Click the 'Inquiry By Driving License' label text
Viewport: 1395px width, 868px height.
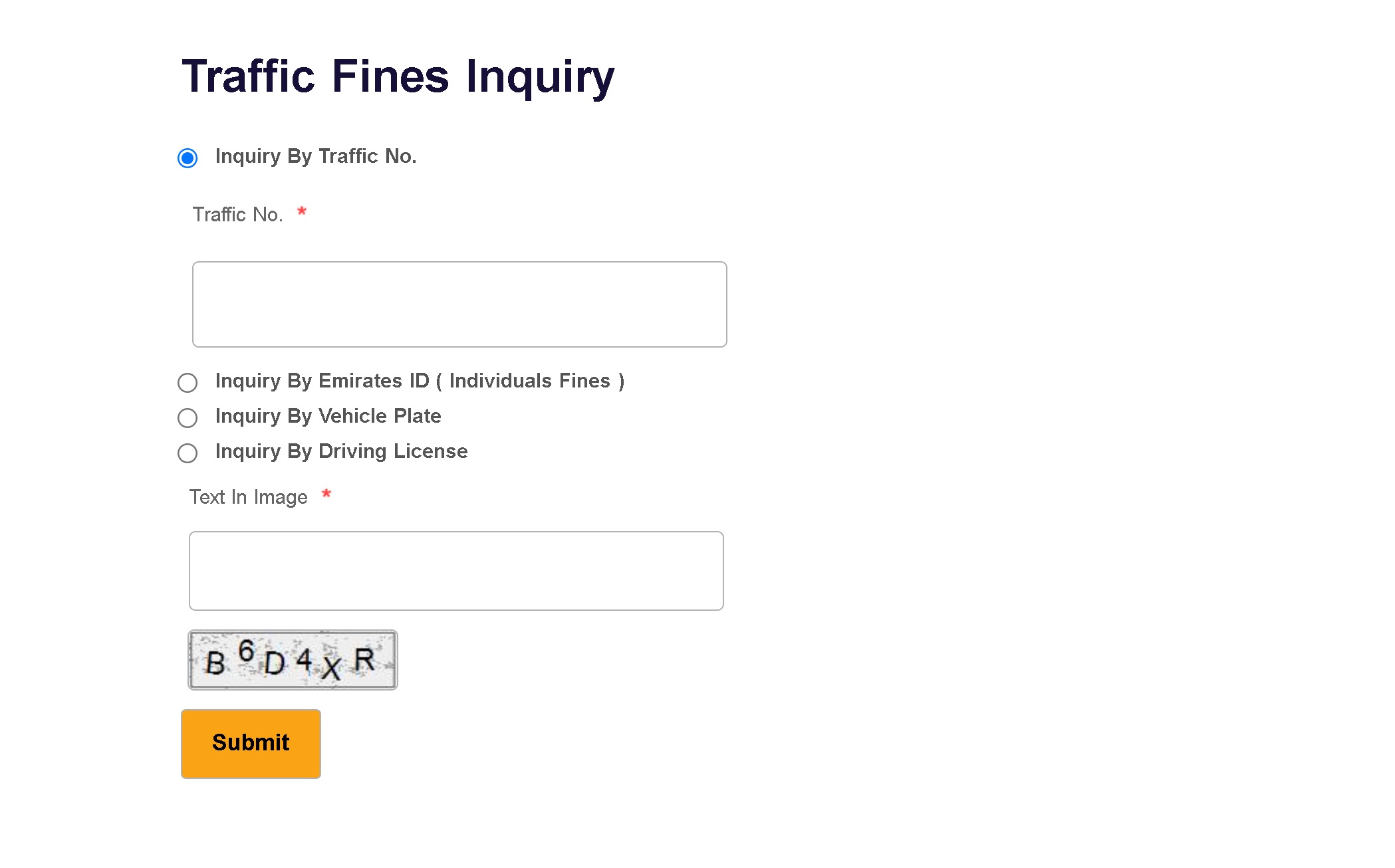pos(342,451)
